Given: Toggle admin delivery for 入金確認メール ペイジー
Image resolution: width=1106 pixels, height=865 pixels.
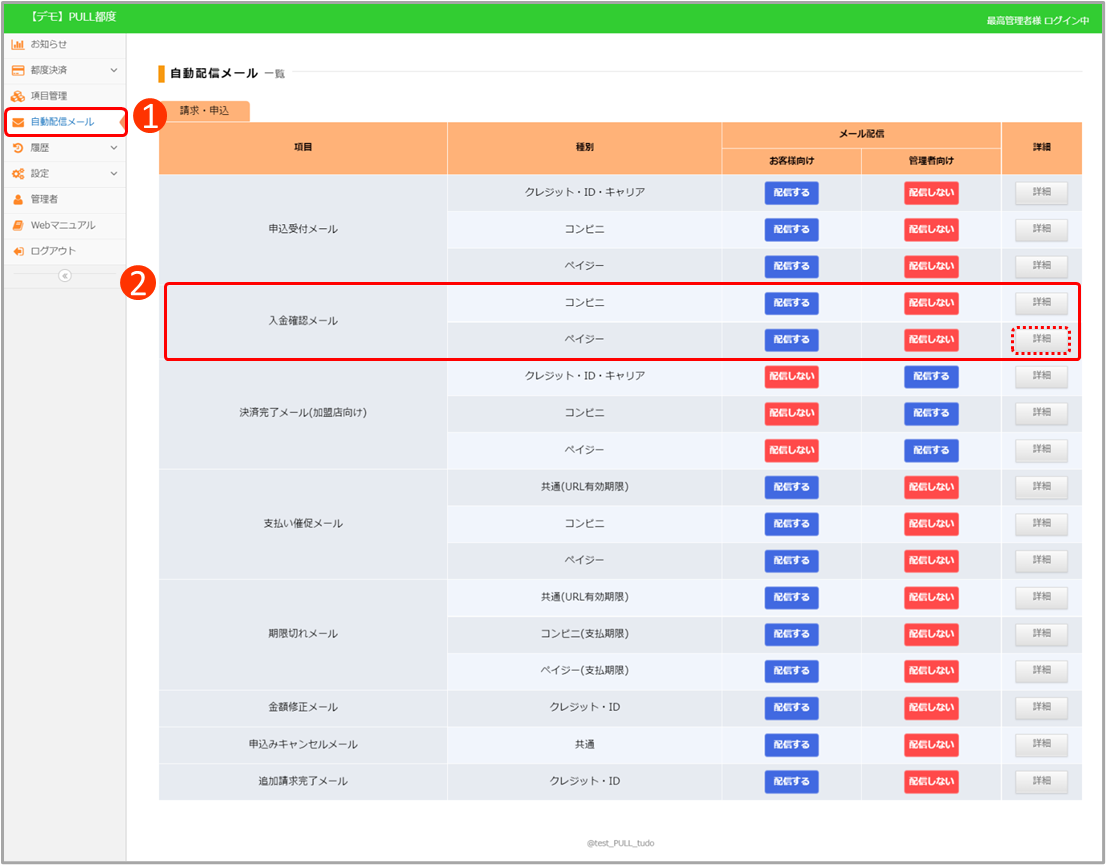Looking at the screenshot, I should point(930,340).
